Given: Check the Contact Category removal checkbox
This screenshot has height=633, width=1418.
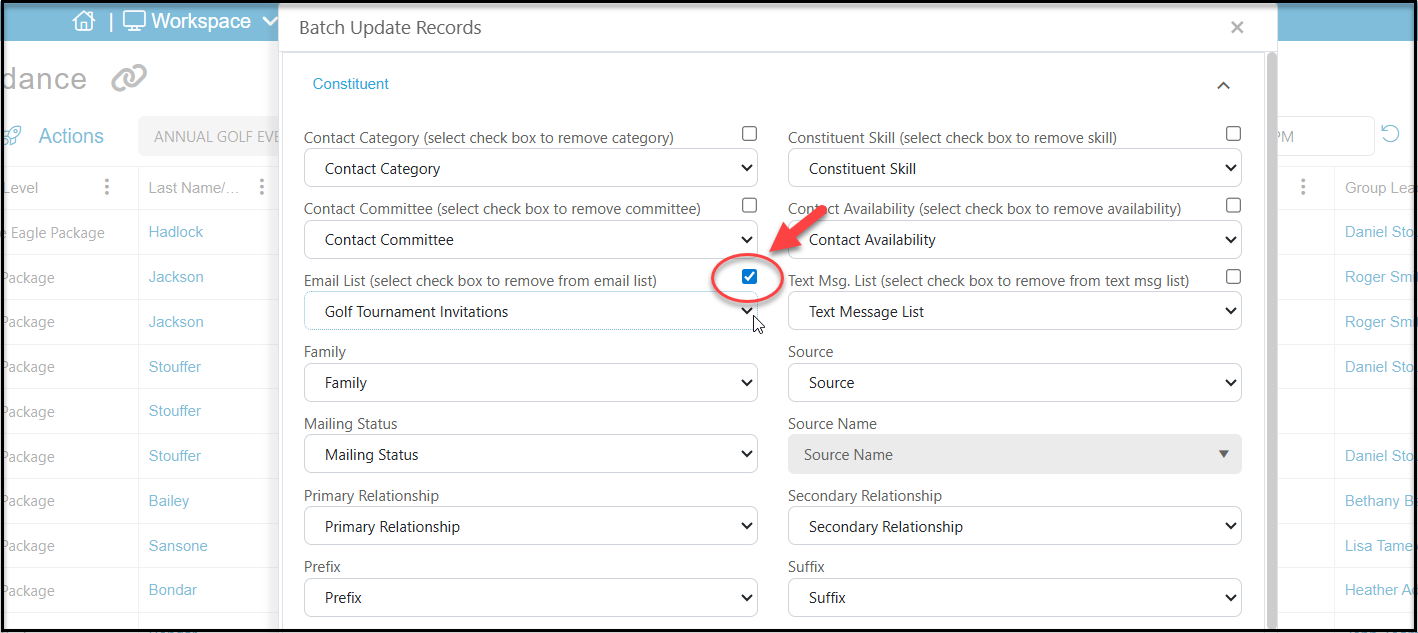Looking at the screenshot, I should point(749,133).
